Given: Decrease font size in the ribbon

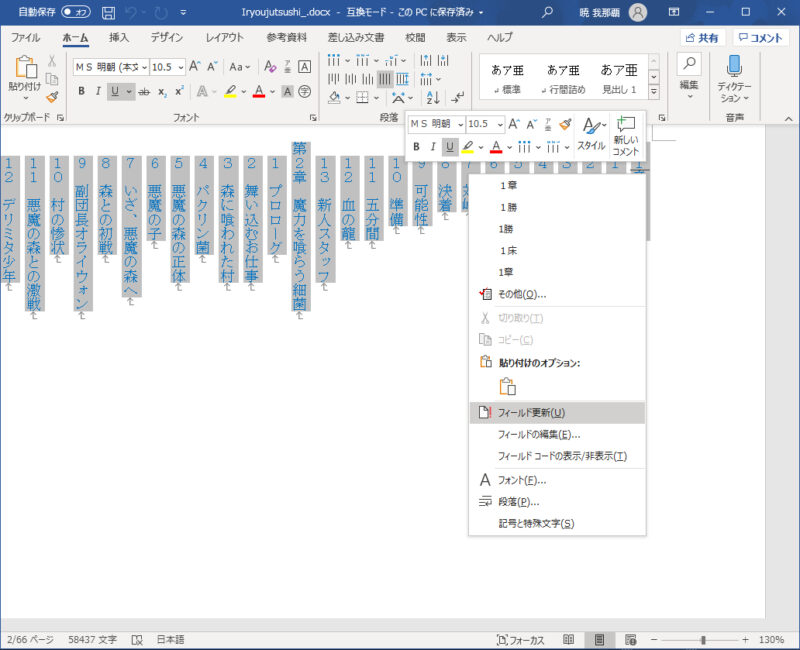Looking at the screenshot, I should click(x=212, y=66).
